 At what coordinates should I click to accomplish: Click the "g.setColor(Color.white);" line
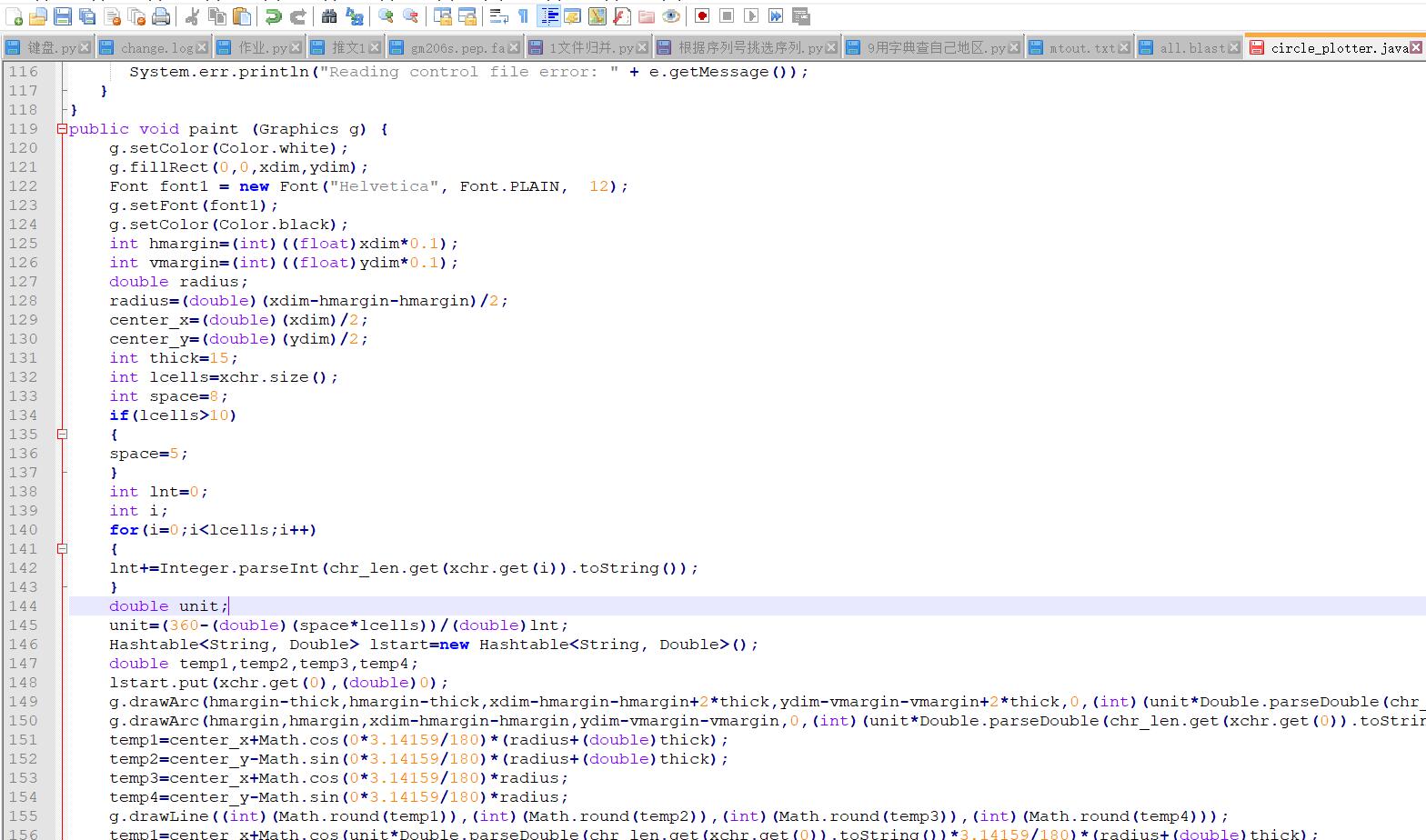229,148
